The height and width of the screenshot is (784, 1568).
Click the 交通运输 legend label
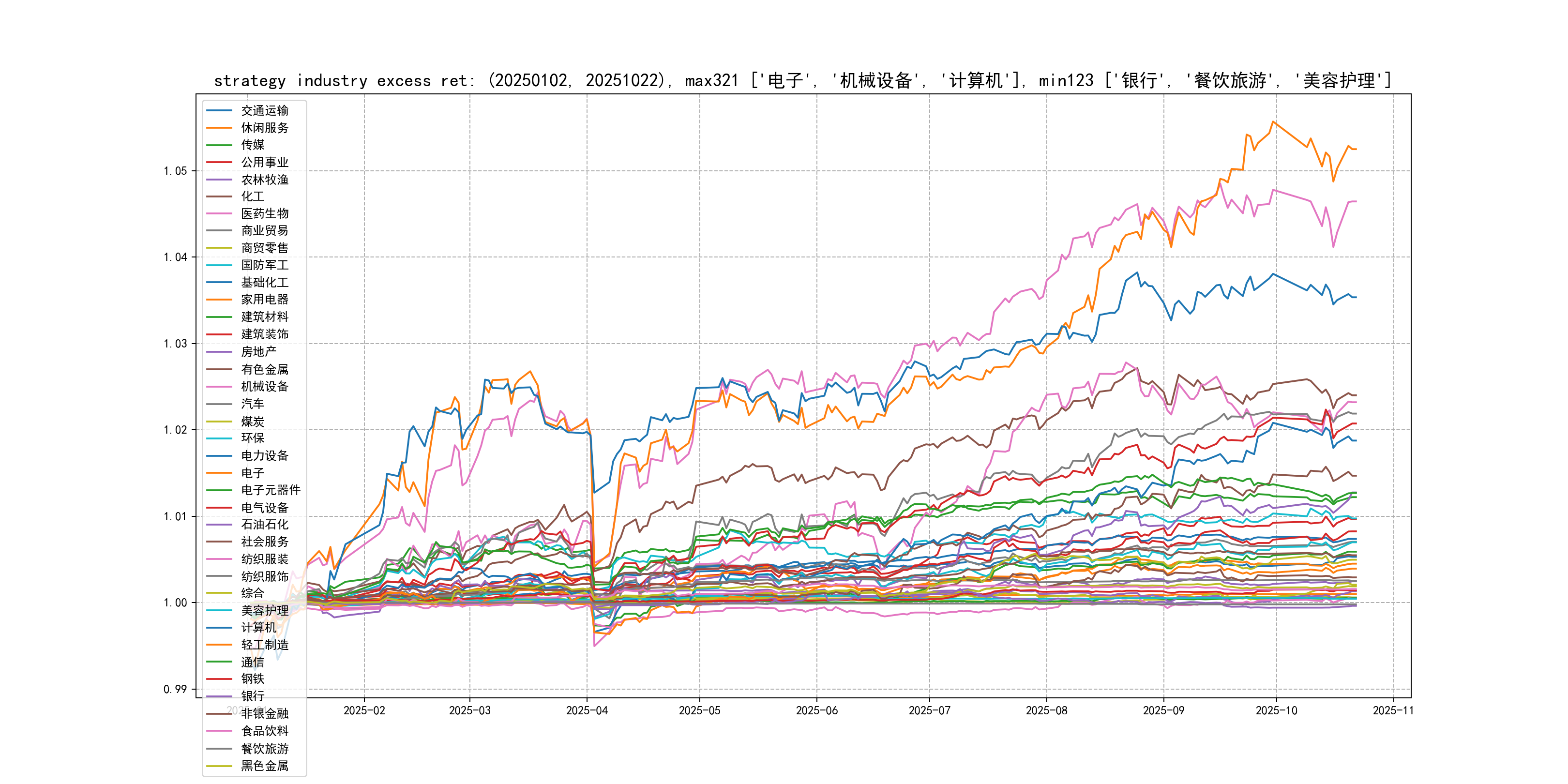tap(265, 111)
